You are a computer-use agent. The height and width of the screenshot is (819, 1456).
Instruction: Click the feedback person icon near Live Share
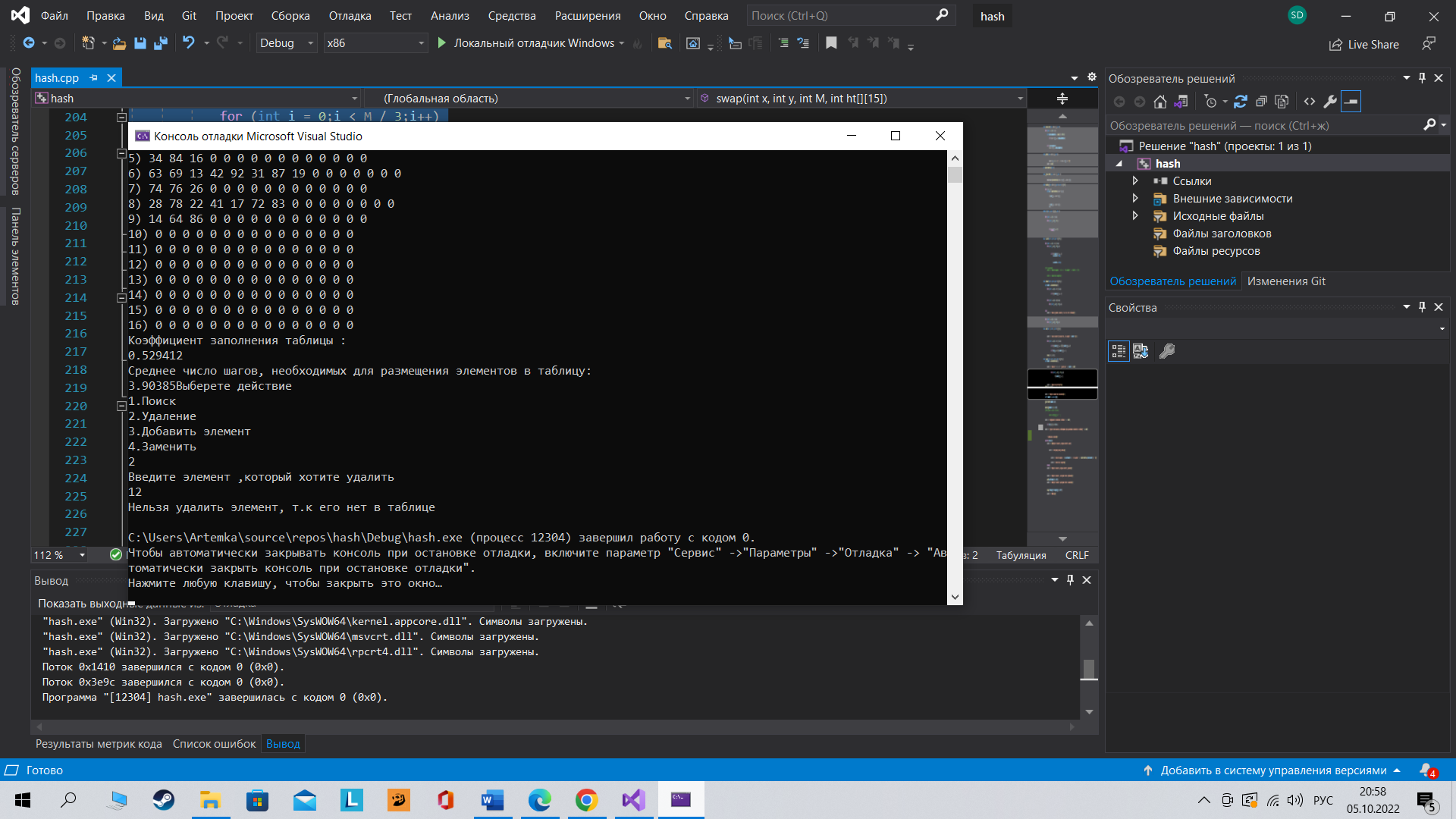pos(1429,44)
